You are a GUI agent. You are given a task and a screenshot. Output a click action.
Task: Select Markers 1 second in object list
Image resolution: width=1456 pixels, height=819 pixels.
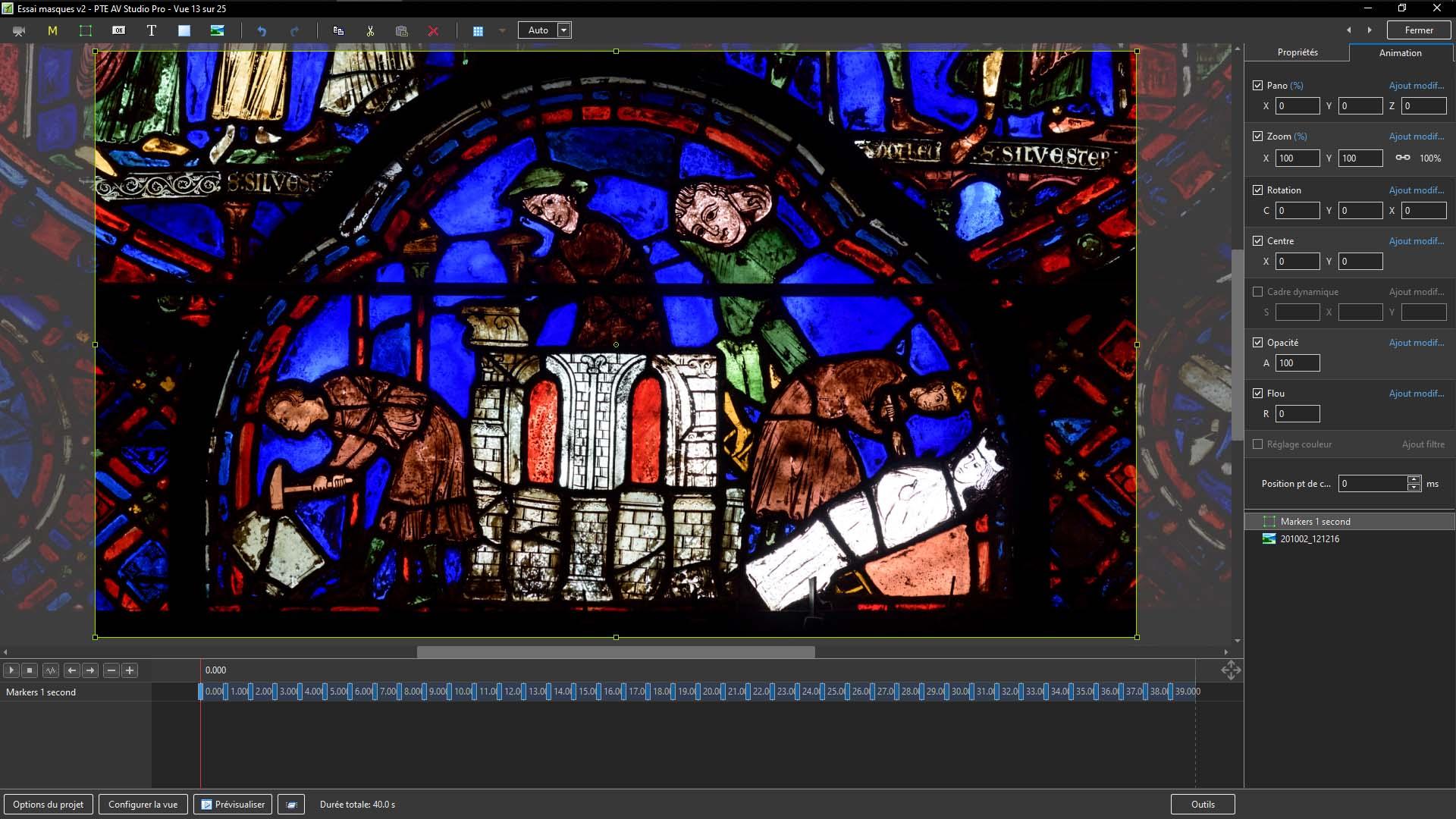coord(1350,522)
